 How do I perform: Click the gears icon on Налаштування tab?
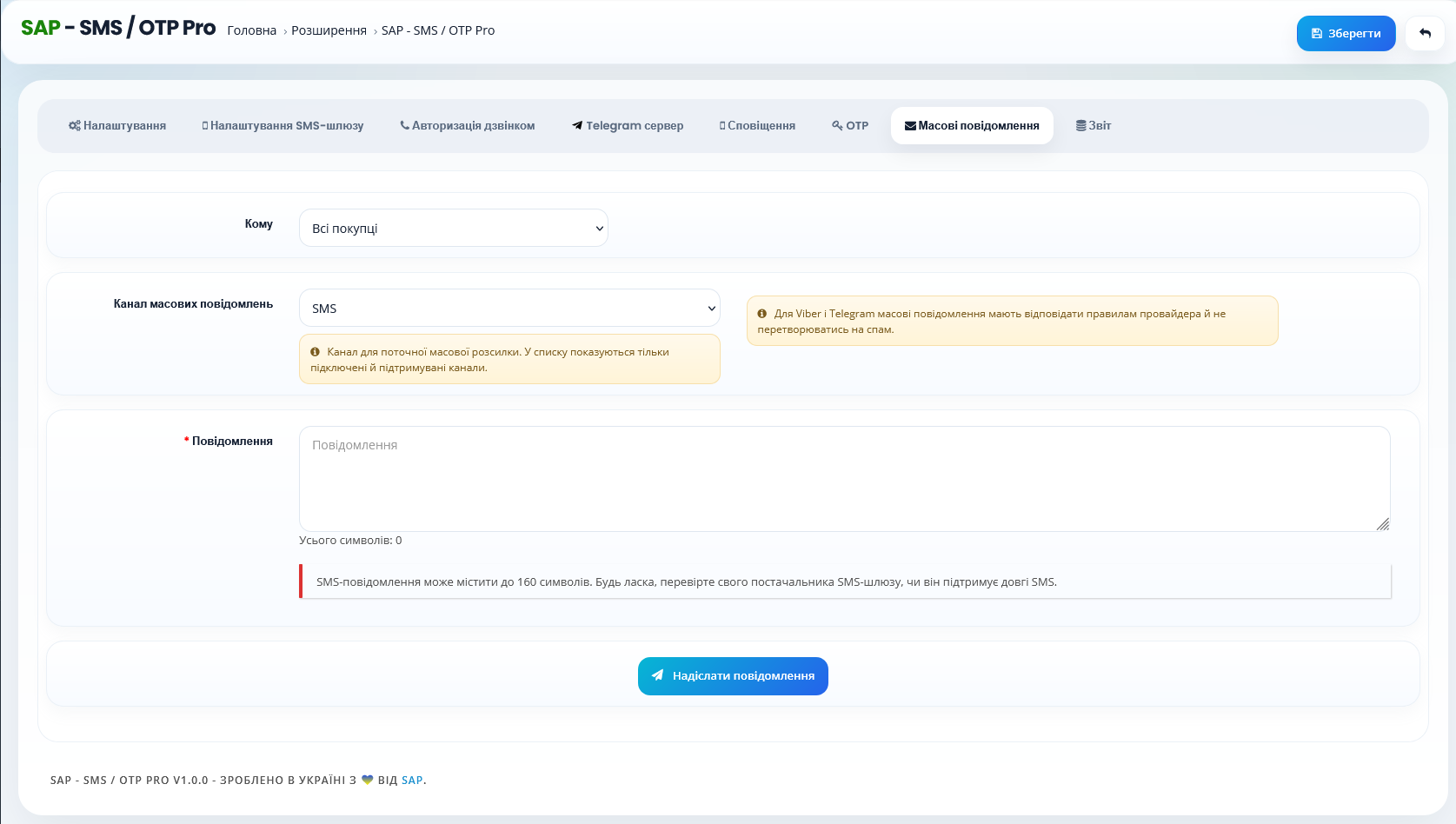75,126
